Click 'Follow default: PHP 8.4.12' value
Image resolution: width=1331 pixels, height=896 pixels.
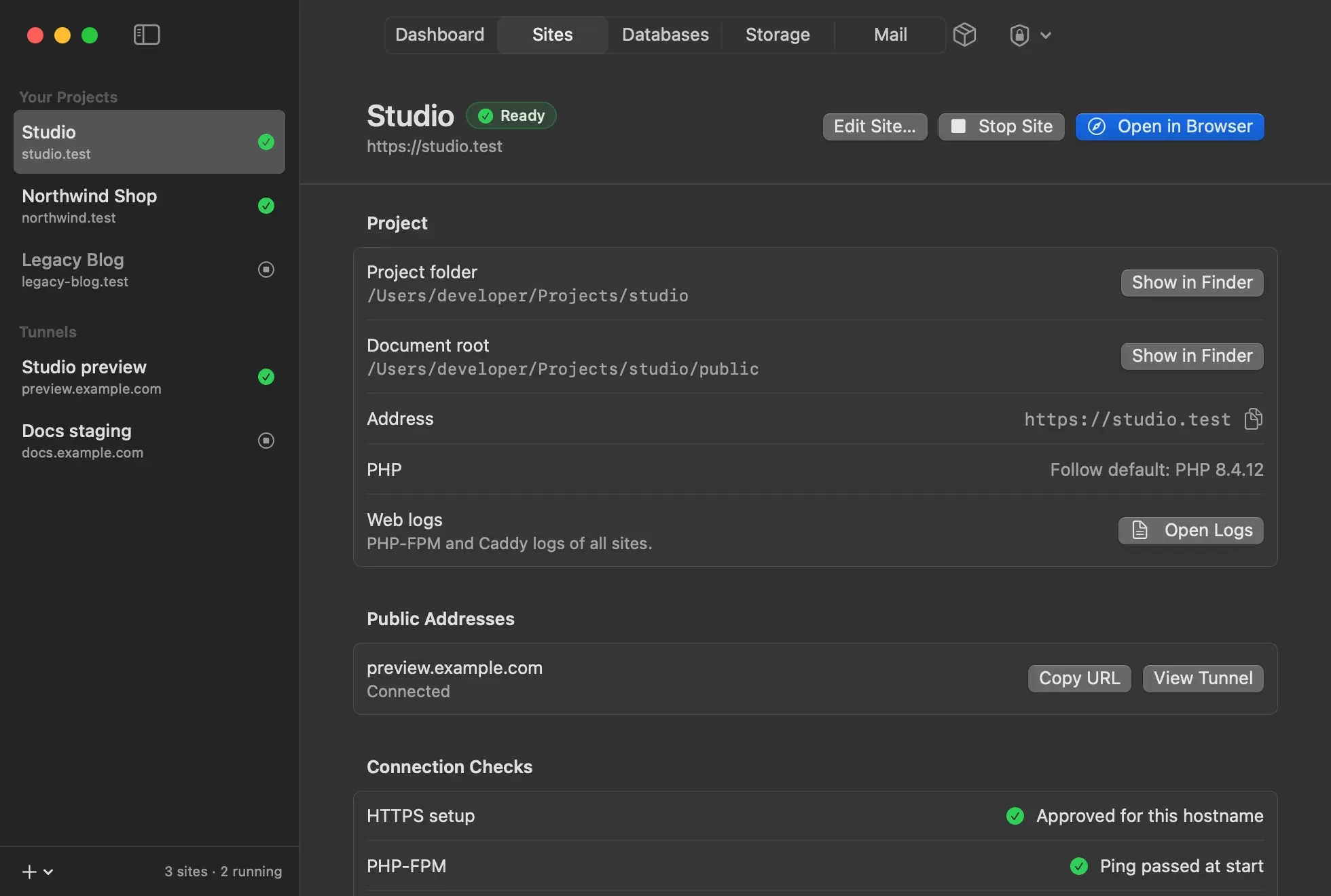1156,470
